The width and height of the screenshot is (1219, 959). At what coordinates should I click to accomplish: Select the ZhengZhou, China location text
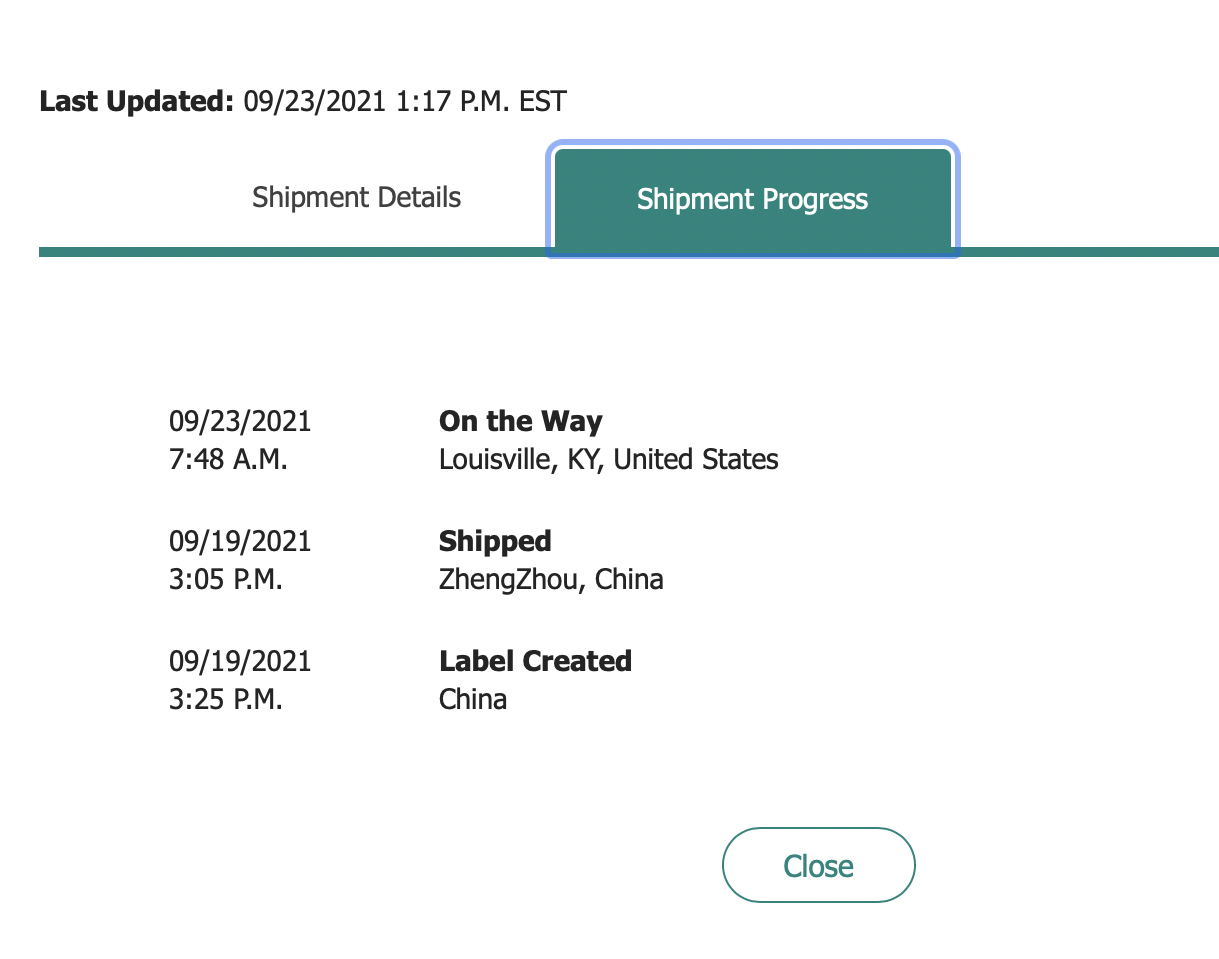(551, 580)
